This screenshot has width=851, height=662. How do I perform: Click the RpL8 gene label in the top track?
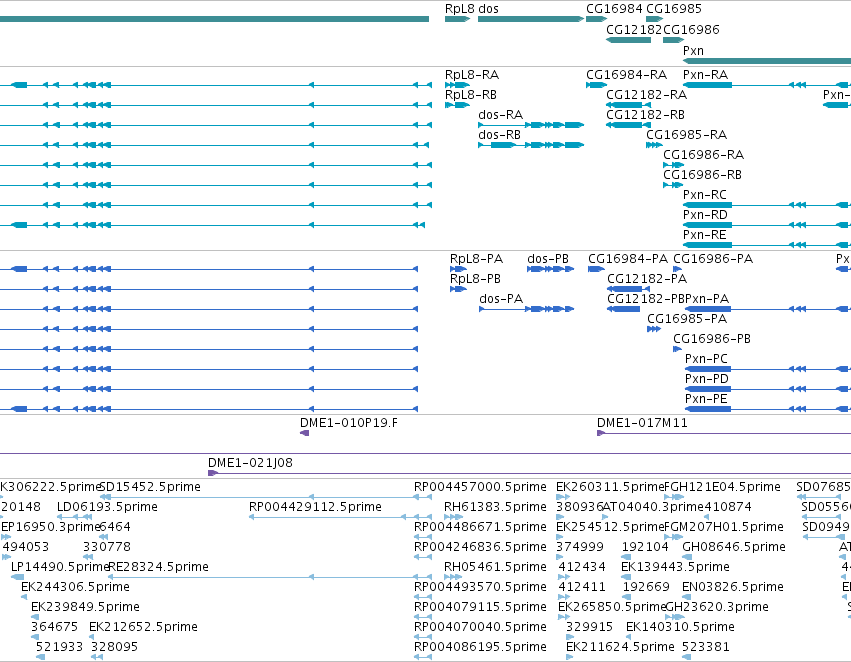coord(459,9)
